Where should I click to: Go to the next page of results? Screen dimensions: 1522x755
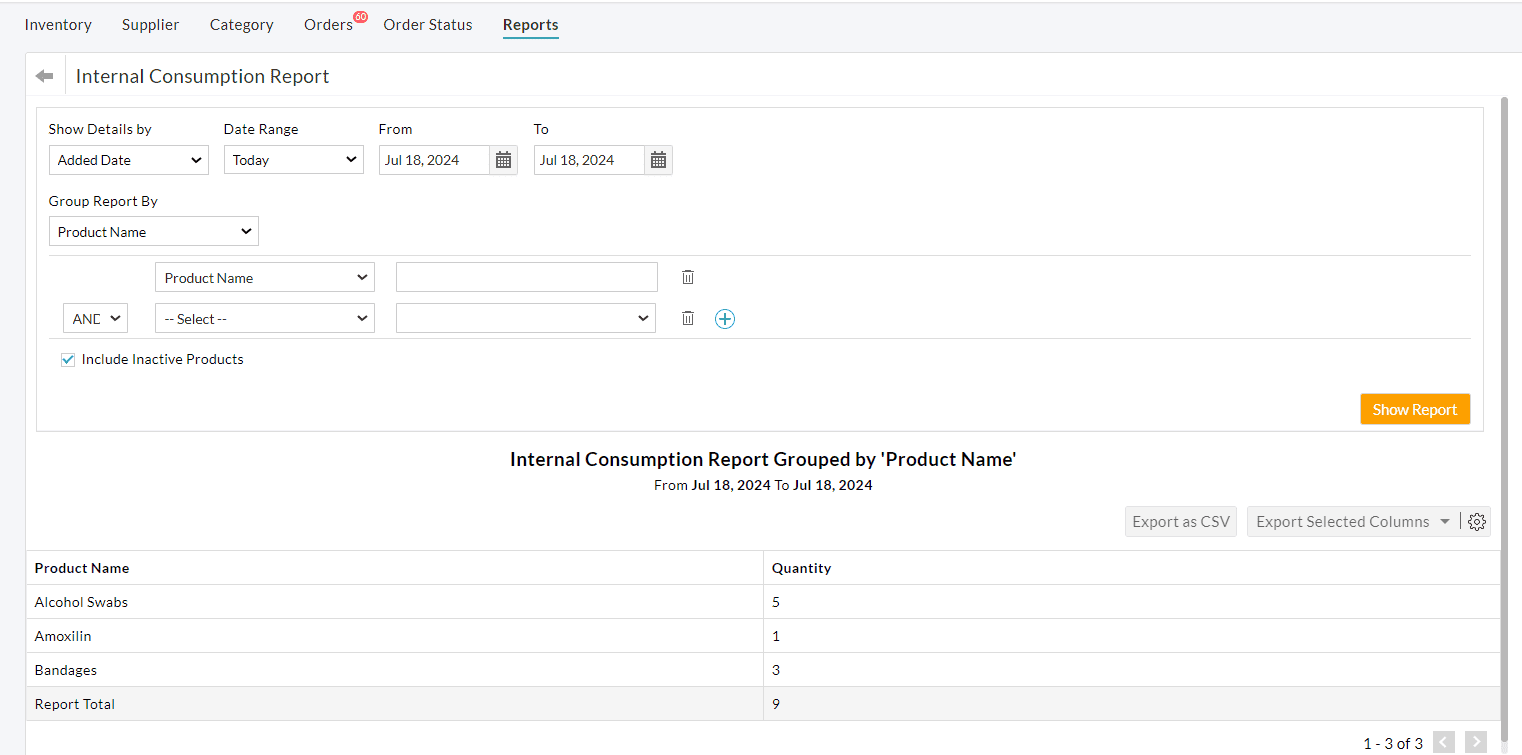pos(1476,742)
